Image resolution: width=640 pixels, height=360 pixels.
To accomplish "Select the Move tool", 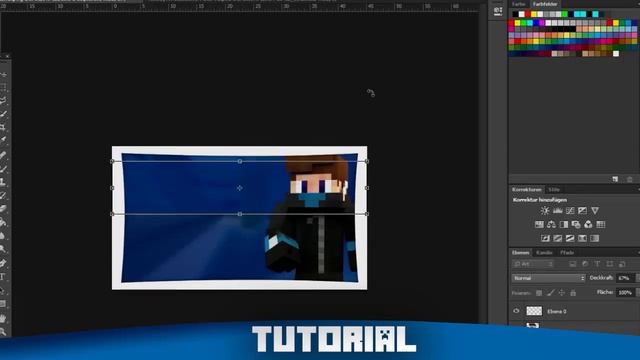I will click(4, 75).
